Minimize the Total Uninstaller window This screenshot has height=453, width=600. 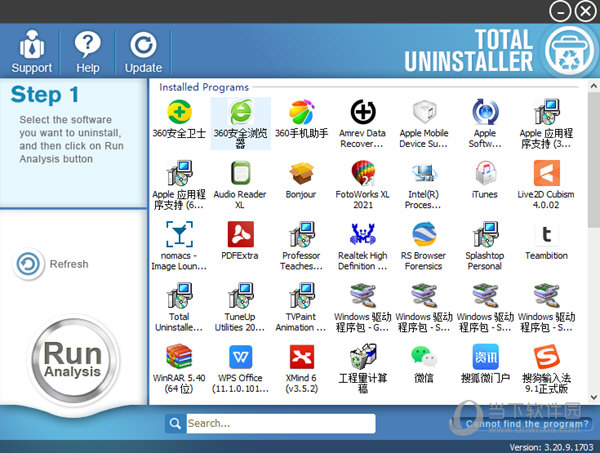click(560, 11)
